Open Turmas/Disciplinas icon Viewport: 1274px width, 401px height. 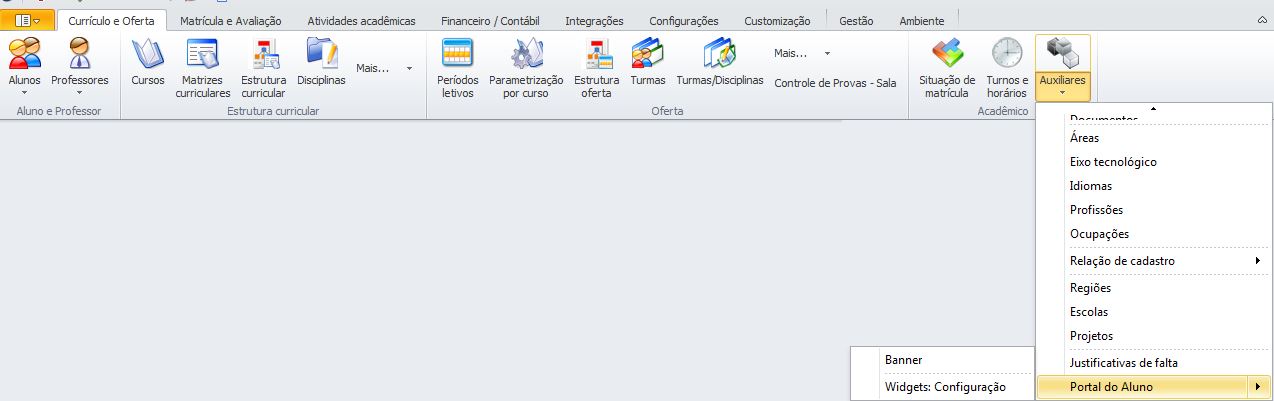[x=720, y=54]
